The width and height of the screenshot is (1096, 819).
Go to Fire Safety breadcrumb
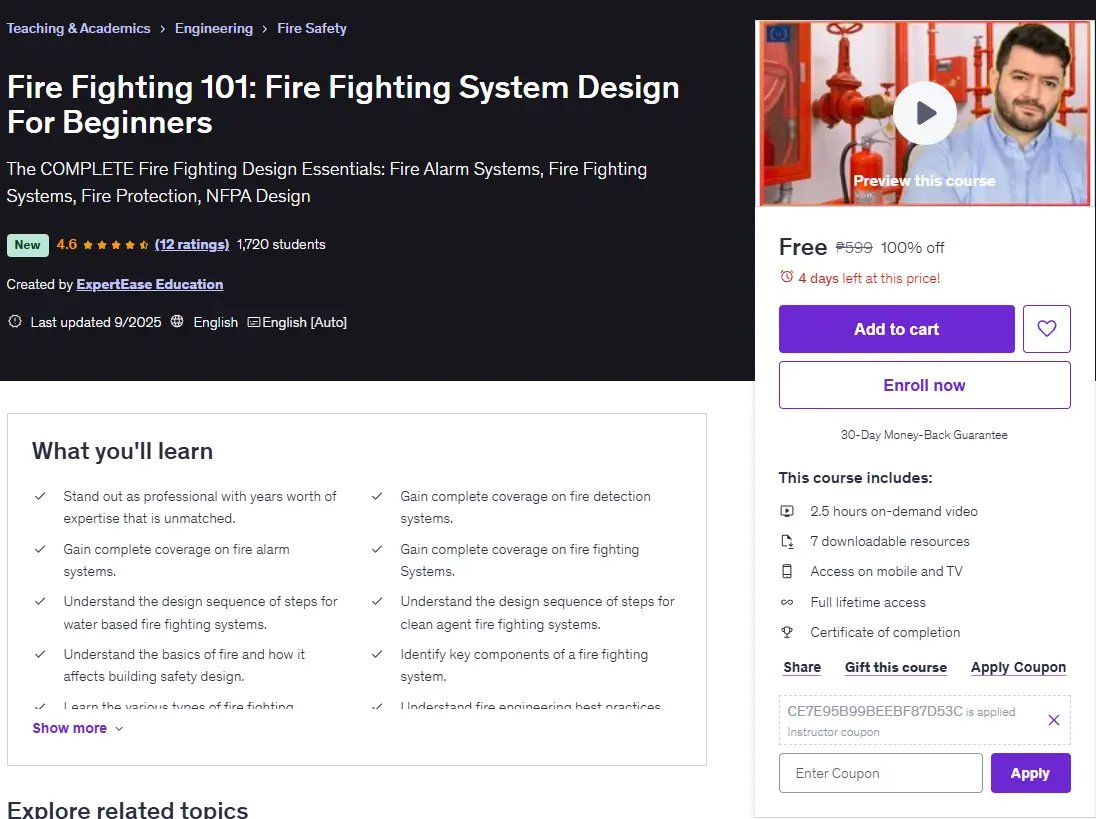(312, 29)
